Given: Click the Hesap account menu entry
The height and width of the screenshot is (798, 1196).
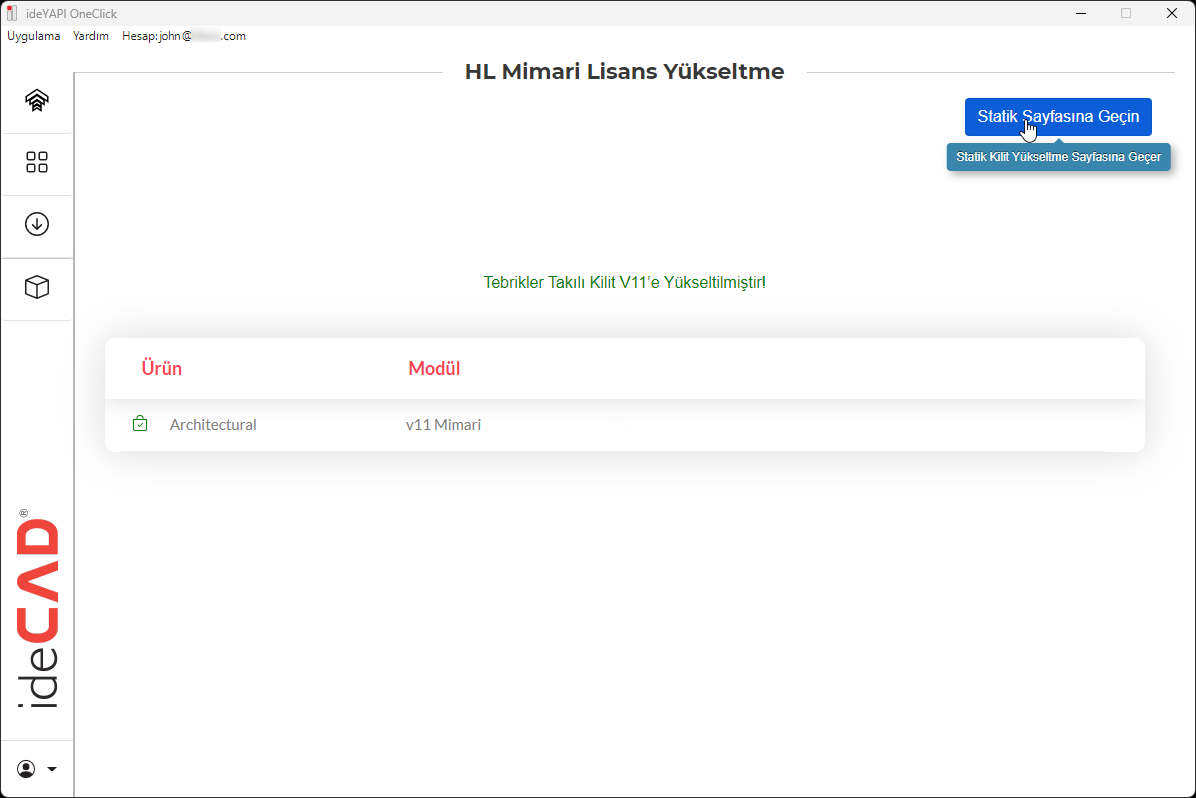Looking at the screenshot, I should [x=184, y=36].
